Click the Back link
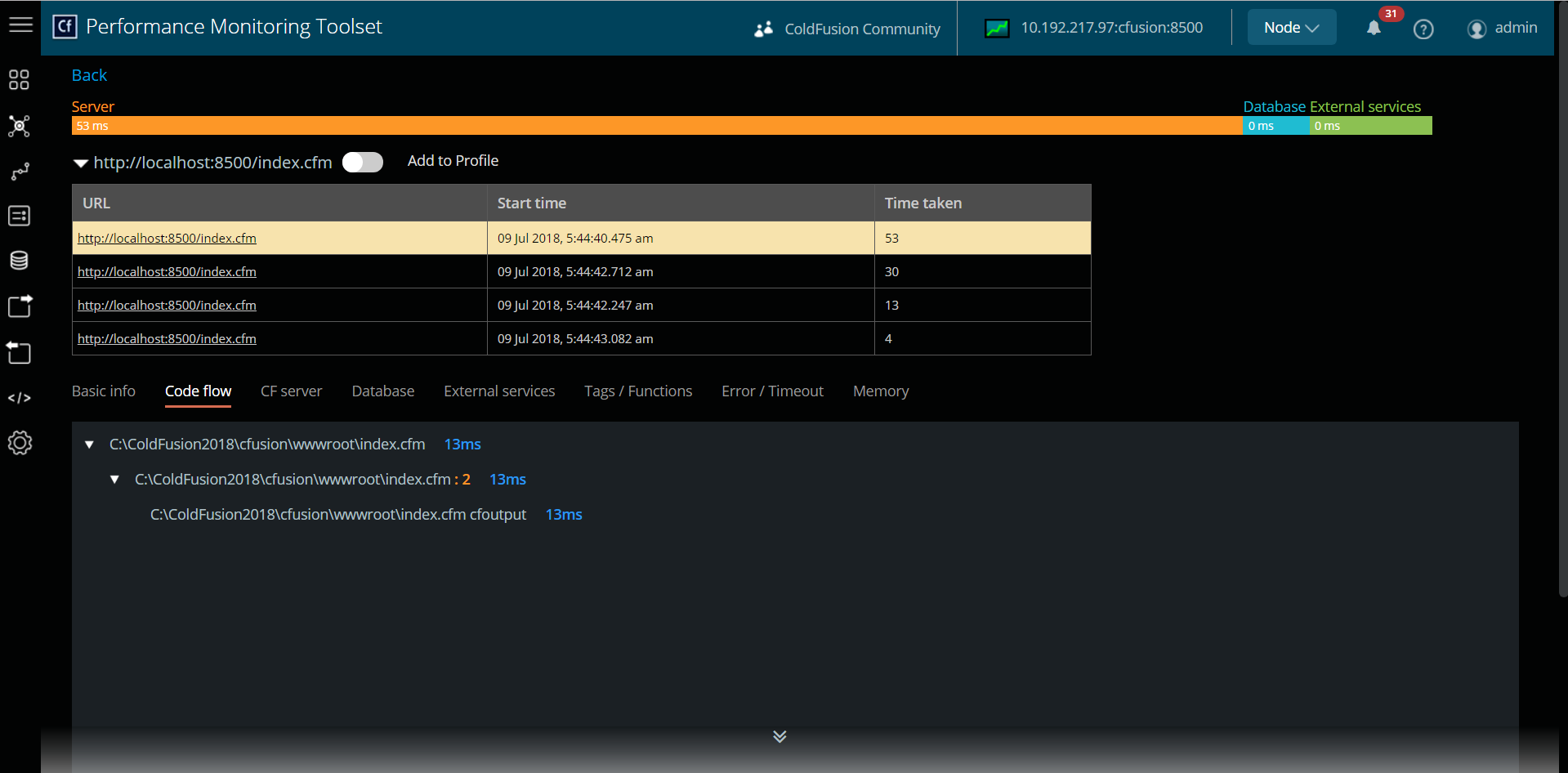 (89, 75)
